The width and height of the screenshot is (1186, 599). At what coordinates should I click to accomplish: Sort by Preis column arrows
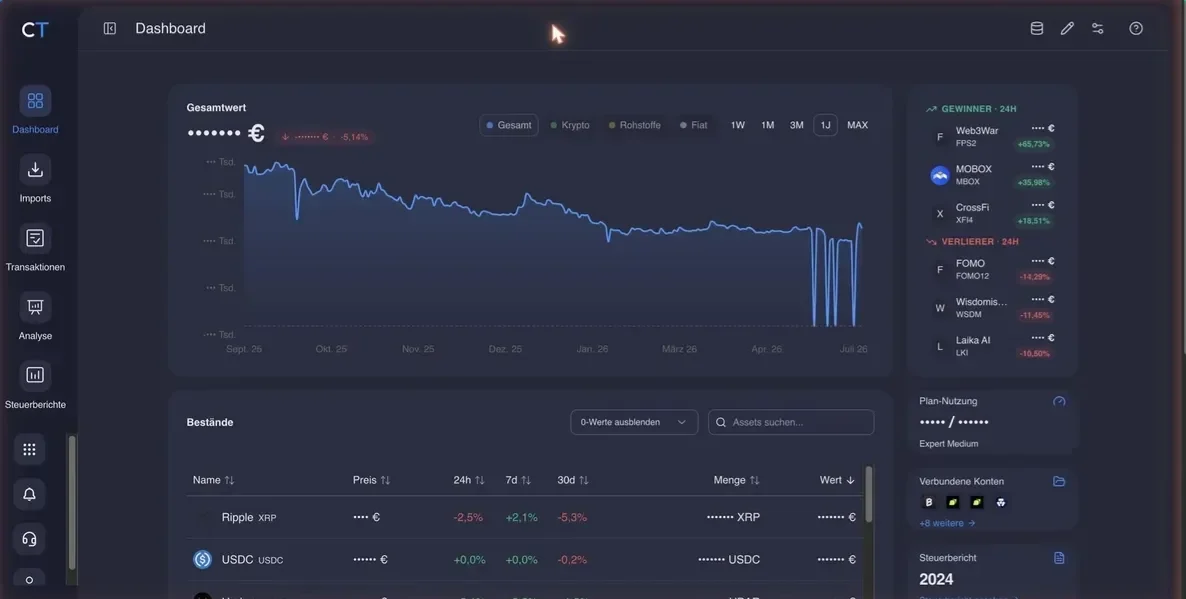coord(385,480)
